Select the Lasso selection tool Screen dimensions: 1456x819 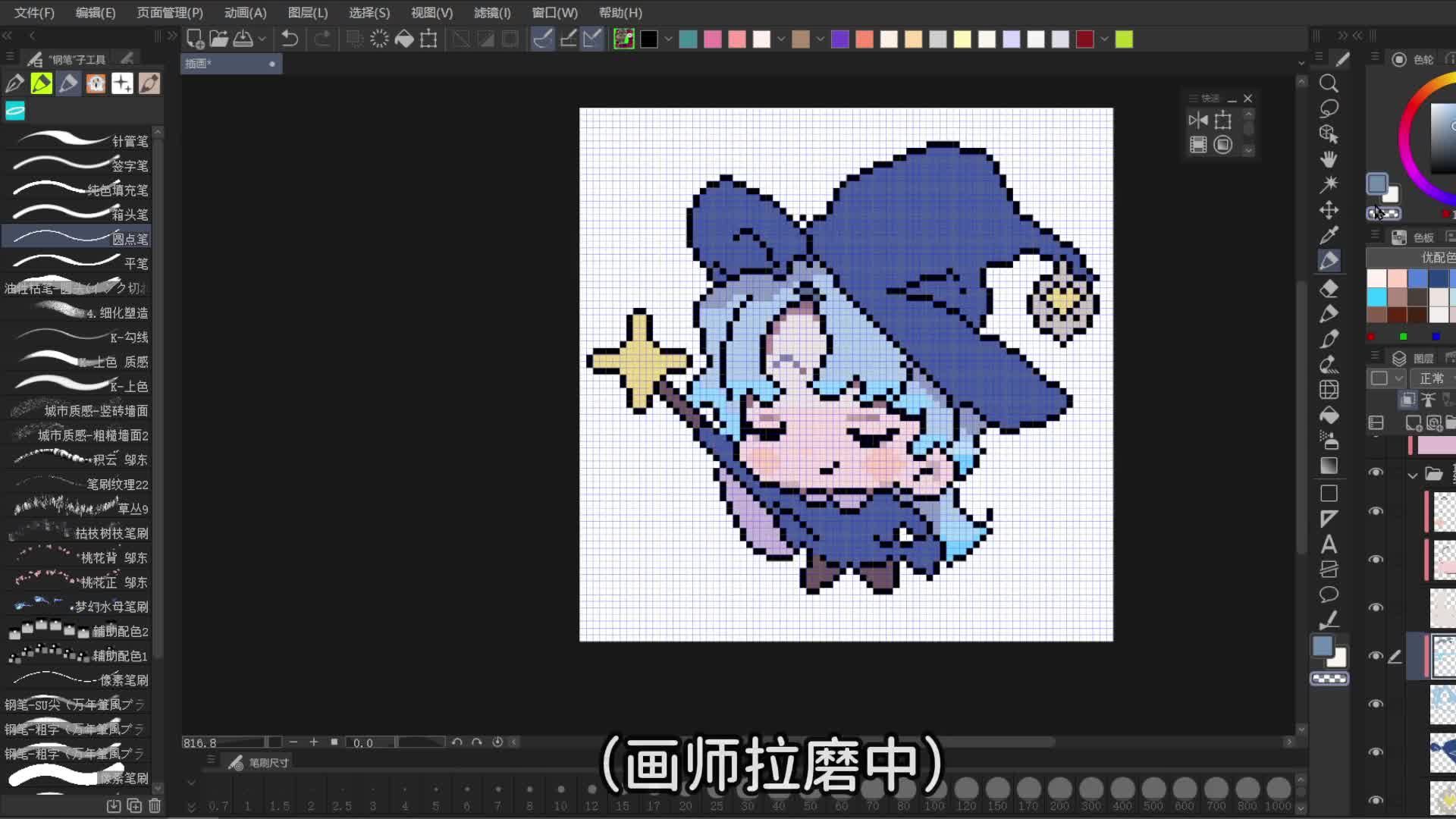point(1329,108)
